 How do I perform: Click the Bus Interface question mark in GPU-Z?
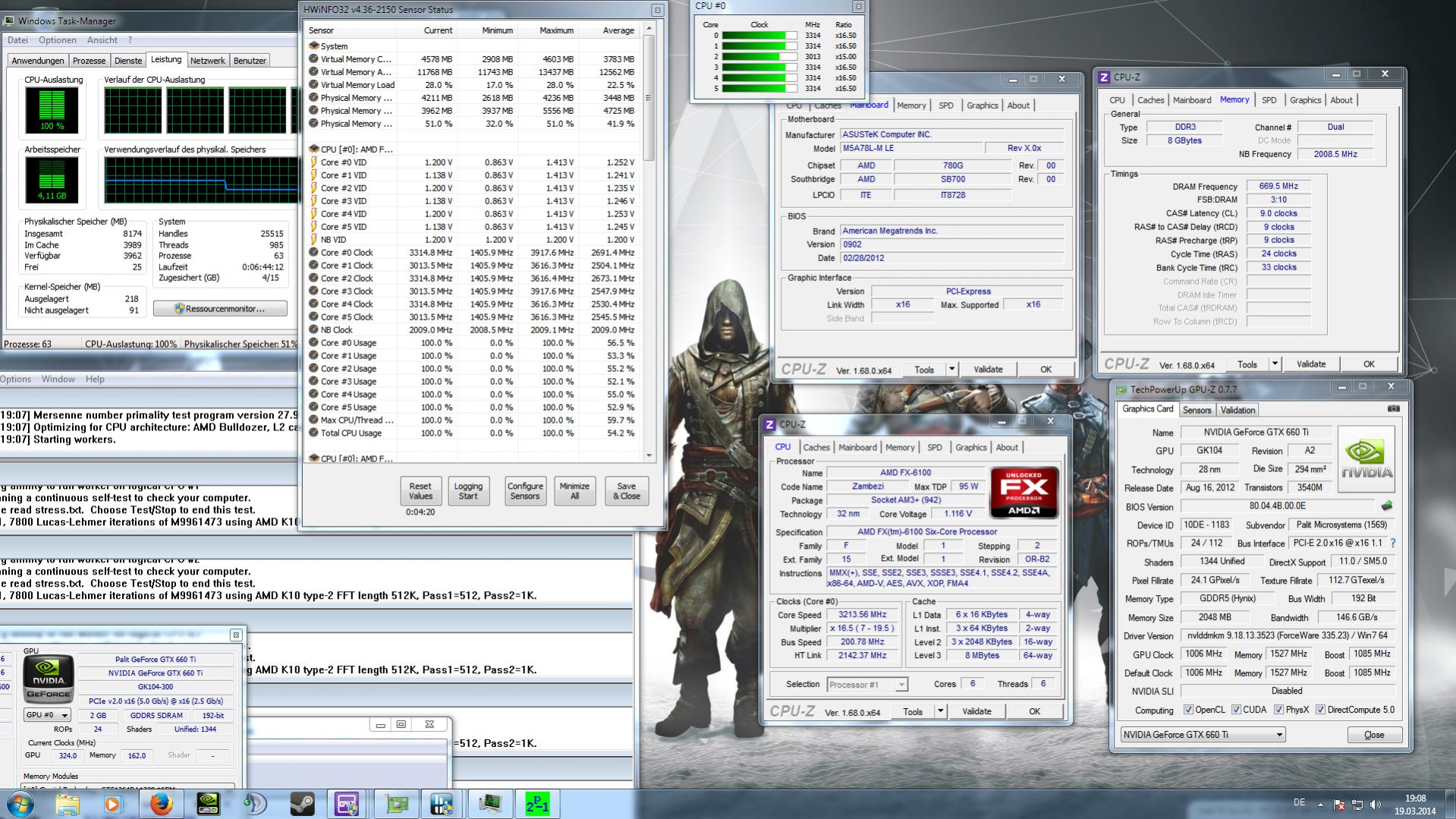click(x=1393, y=543)
